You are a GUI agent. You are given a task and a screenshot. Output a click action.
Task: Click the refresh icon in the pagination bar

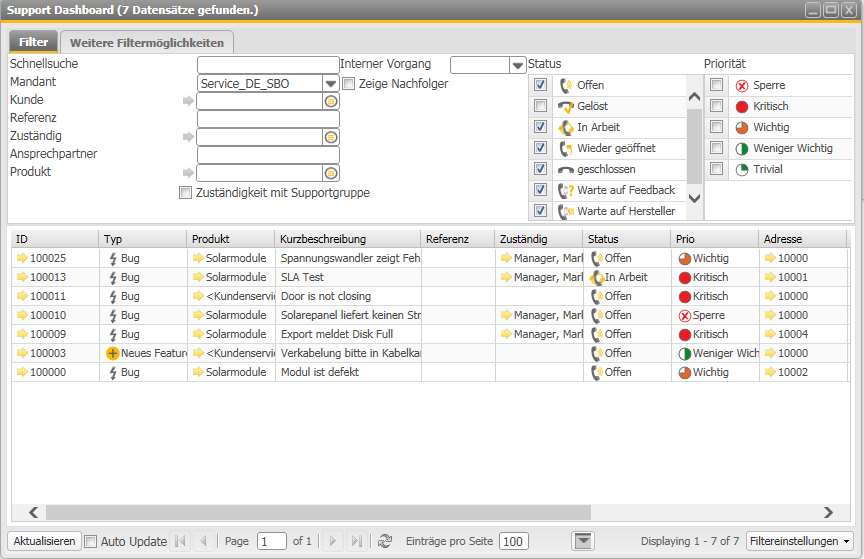[385, 541]
